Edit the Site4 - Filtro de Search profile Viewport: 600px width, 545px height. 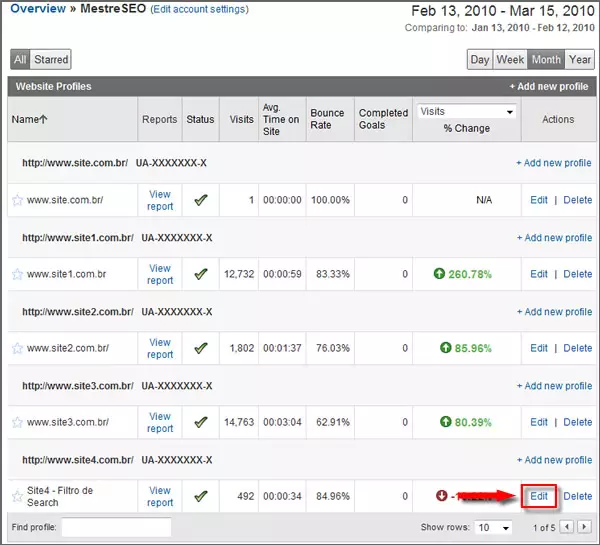click(539, 496)
